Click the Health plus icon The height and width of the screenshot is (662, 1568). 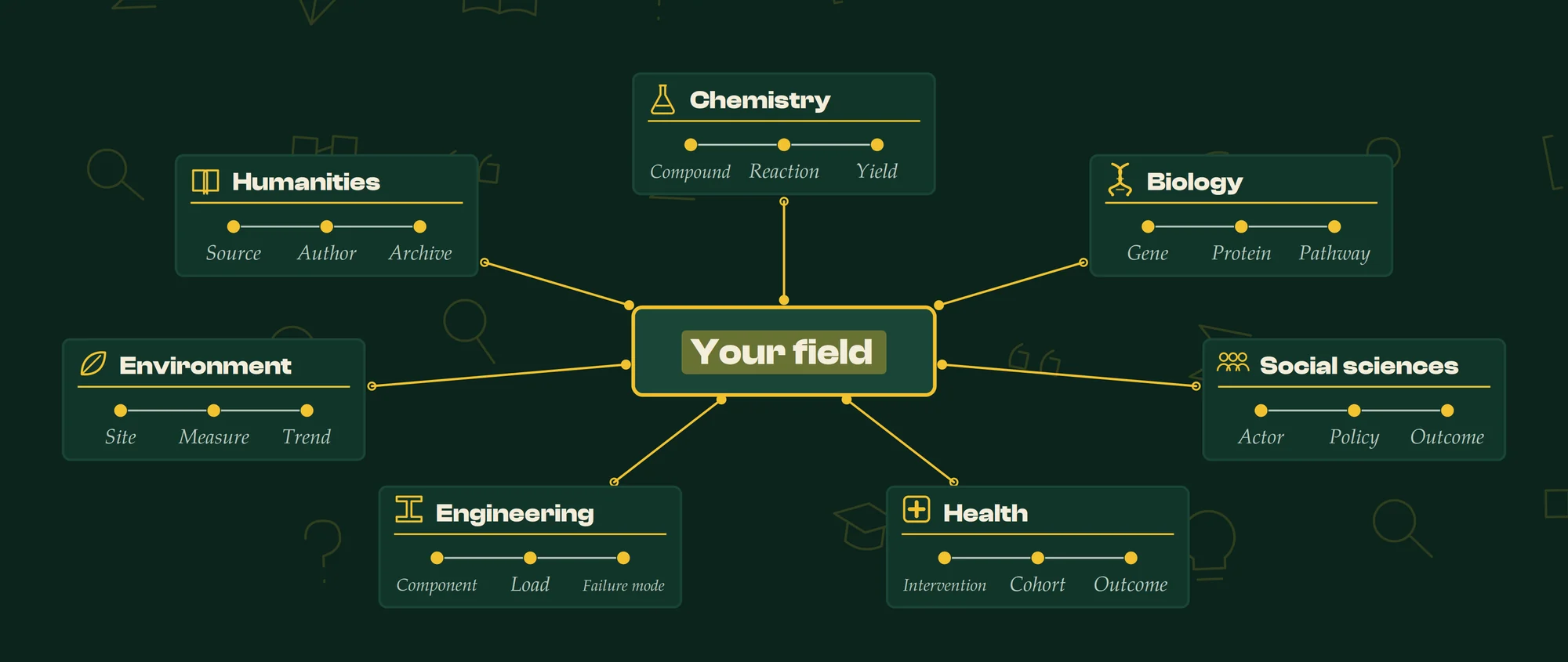[x=916, y=509]
